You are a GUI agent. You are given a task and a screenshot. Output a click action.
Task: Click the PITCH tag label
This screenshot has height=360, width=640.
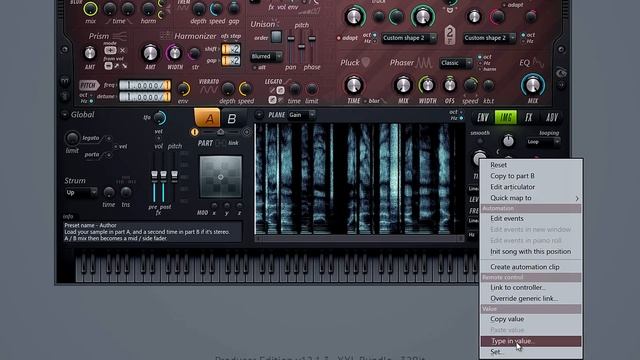point(89,85)
